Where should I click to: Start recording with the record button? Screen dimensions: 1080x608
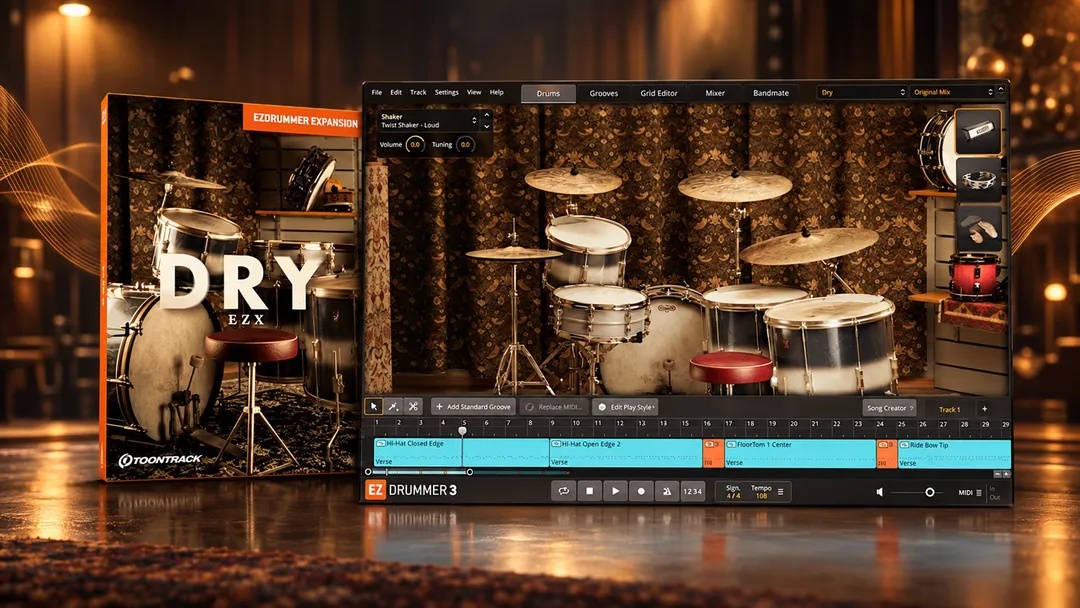(641, 491)
